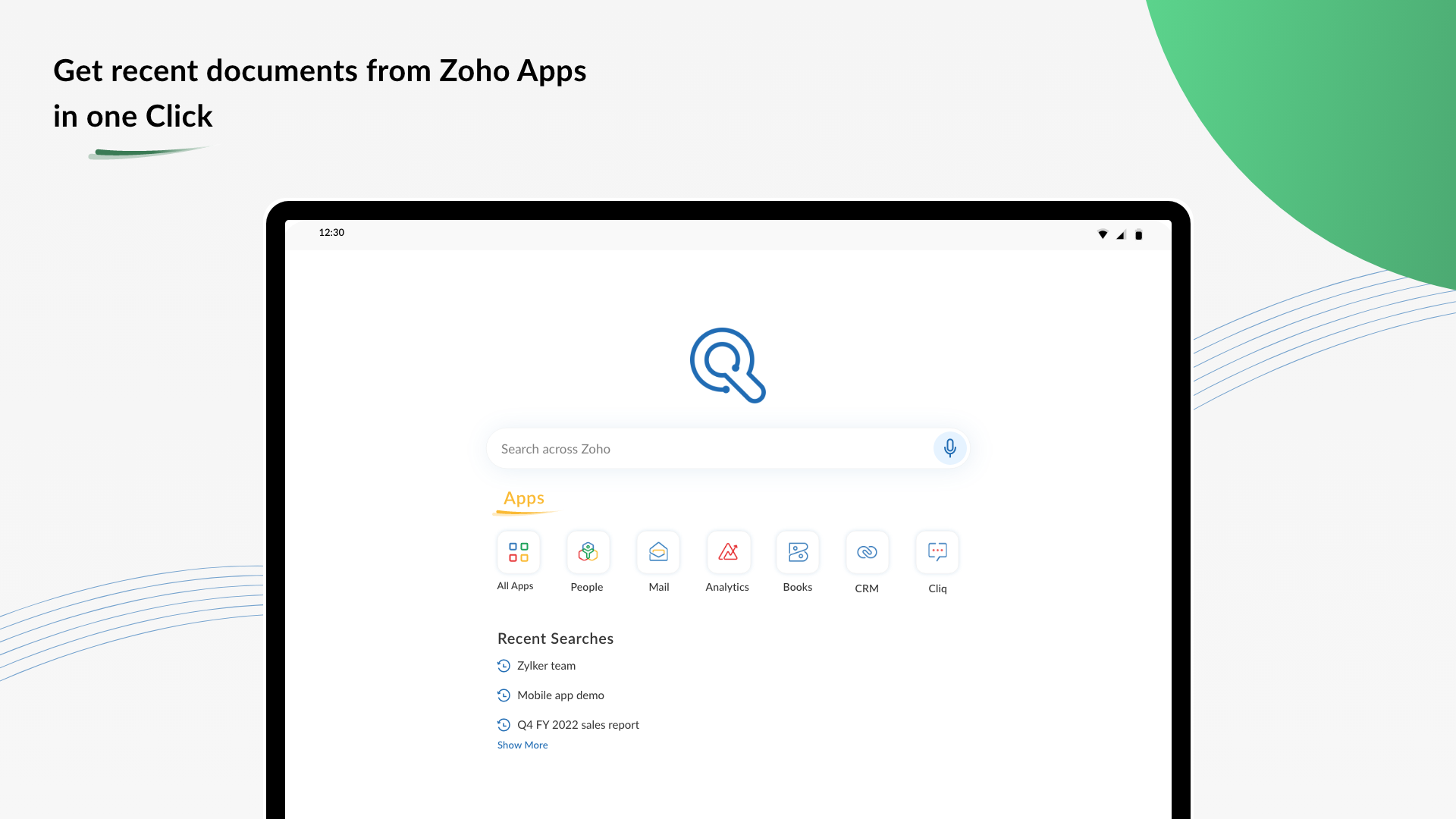This screenshot has height=819, width=1456.
Task: Click the Cliq label text
Action: [x=937, y=589]
